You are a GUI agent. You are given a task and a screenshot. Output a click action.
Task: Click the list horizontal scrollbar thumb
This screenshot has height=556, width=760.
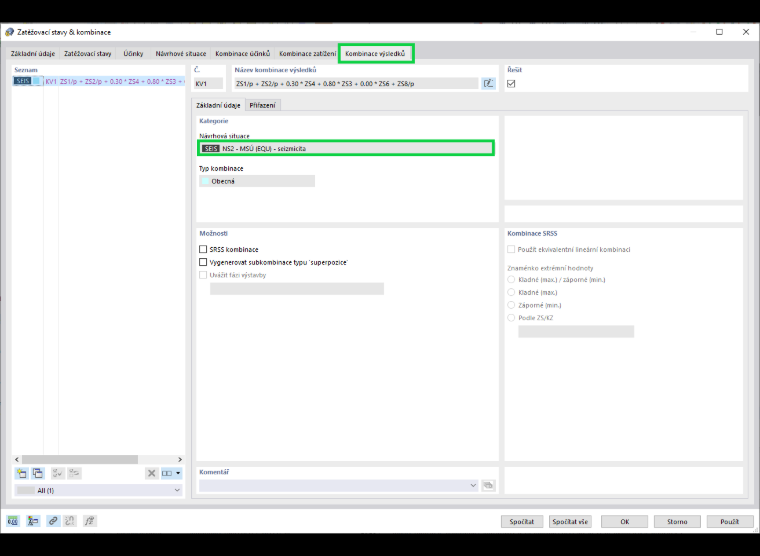click(80, 459)
